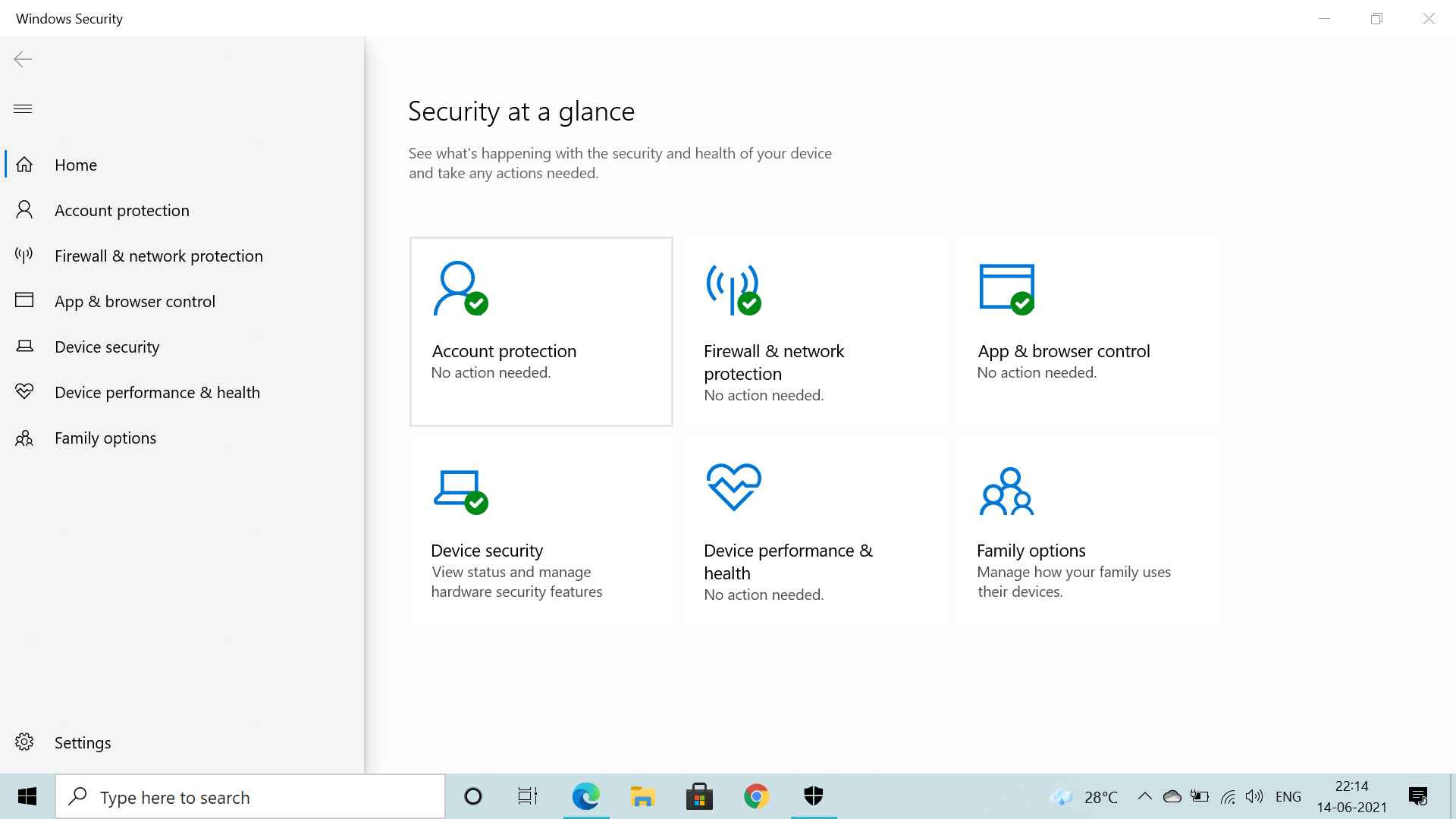Open Microsoft Store from taskbar
The height and width of the screenshot is (819, 1456).
tap(699, 796)
